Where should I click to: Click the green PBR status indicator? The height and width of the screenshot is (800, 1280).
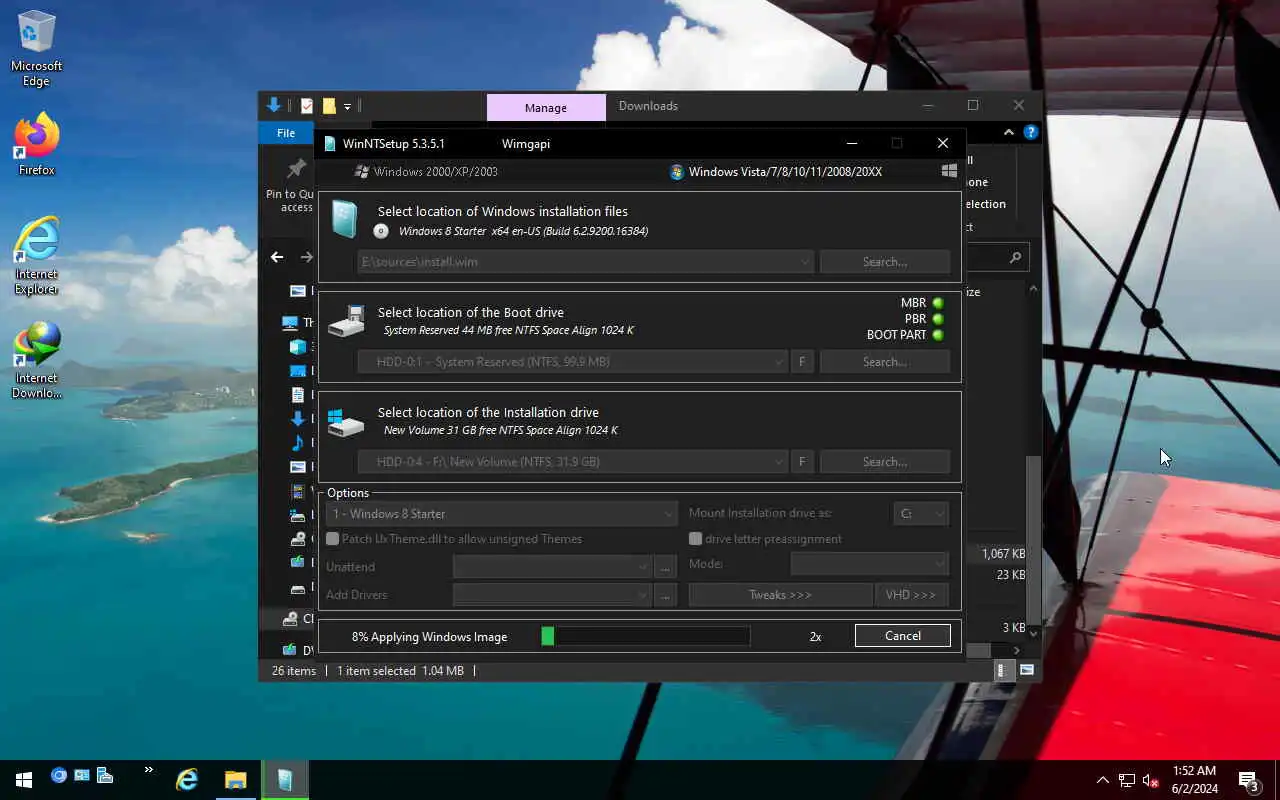point(938,319)
